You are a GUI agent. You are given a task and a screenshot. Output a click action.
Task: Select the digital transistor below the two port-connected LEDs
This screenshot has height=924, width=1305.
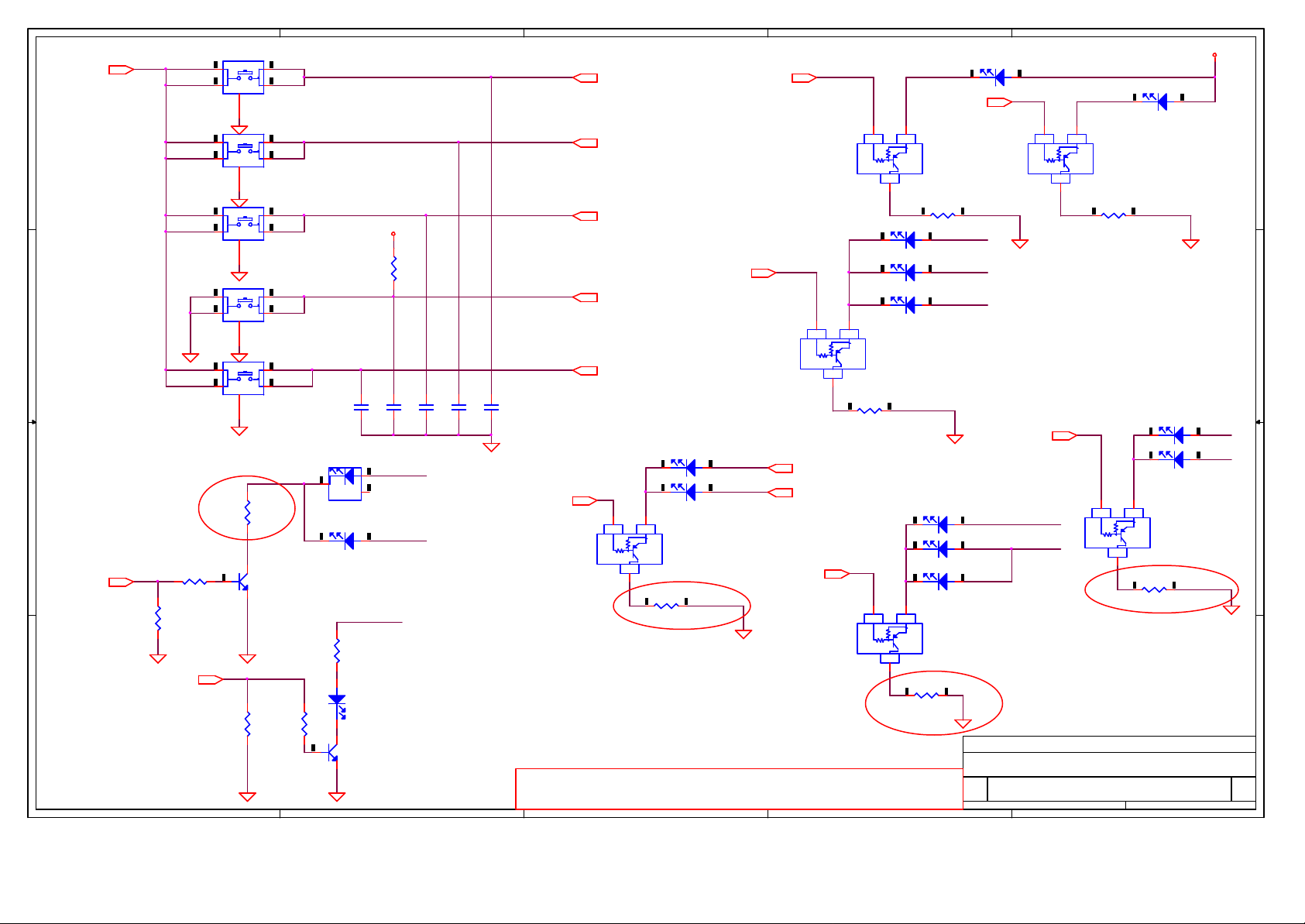[630, 548]
